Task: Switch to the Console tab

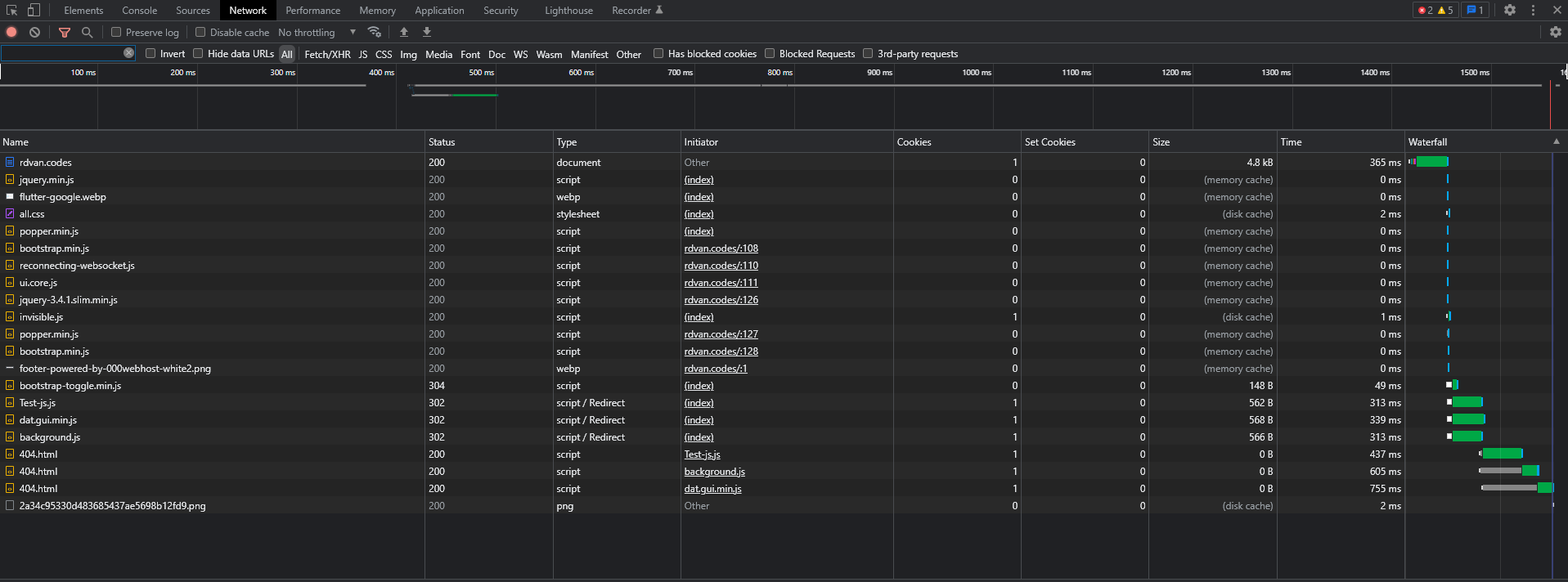Action: click(x=140, y=11)
